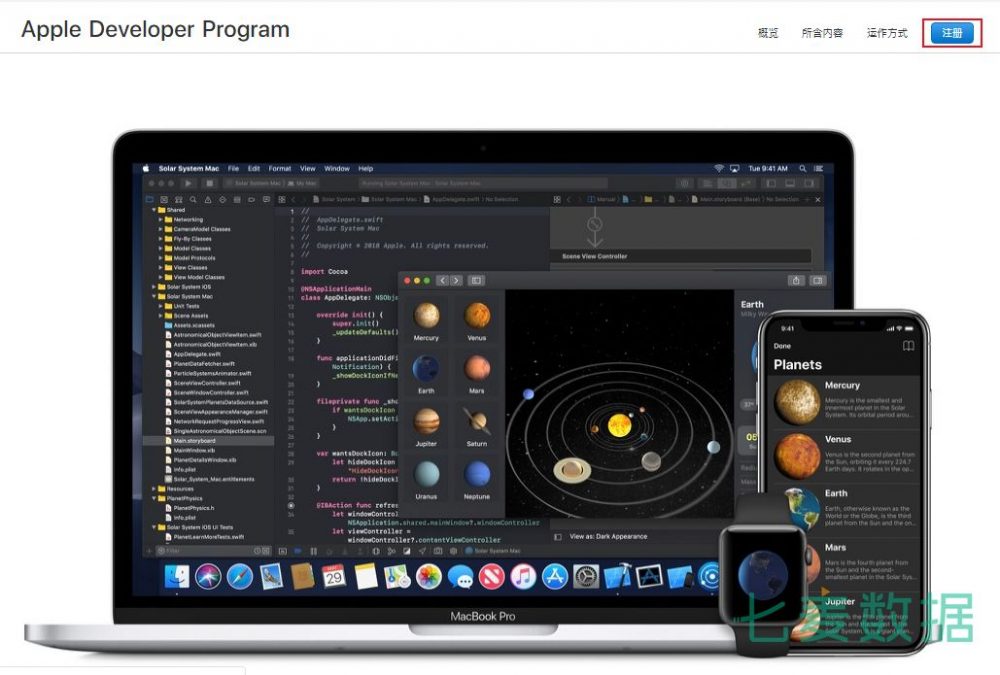Select Main.storyboard in the file navigator
This screenshot has width=1000, height=675.
[x=195, y=440]
